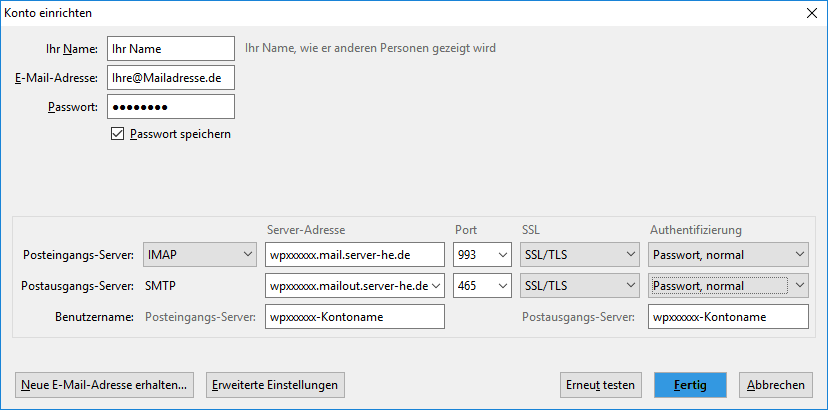This screenshot has height=410, width=828.
Task: Open the incoming server SSL/TLS dropdown
Action: 580,255
